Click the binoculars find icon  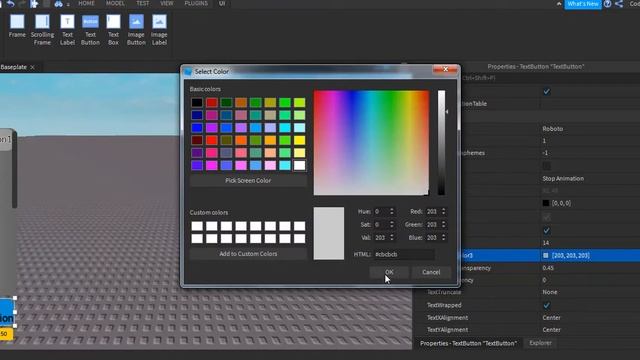pyautogui.click(x=58, y=4)
